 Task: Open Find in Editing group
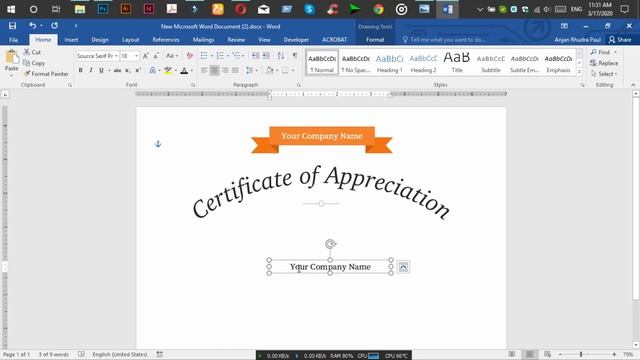click(x=603, y=52)
